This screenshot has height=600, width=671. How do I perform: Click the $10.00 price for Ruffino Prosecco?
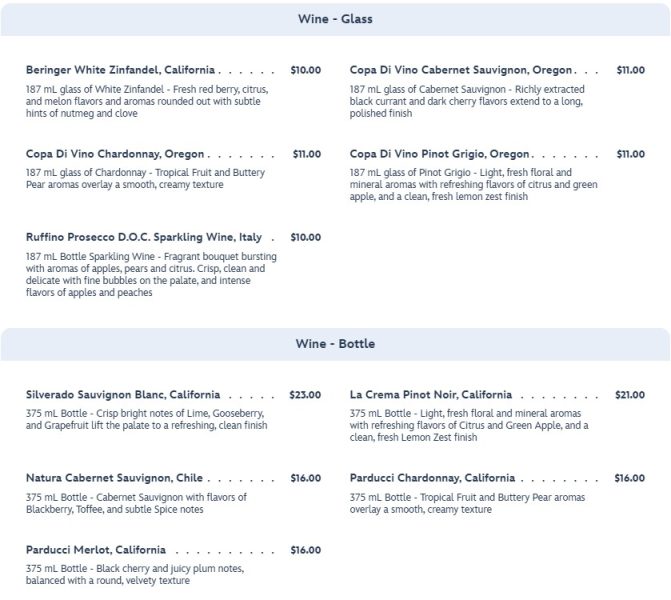tap(305, 237)
